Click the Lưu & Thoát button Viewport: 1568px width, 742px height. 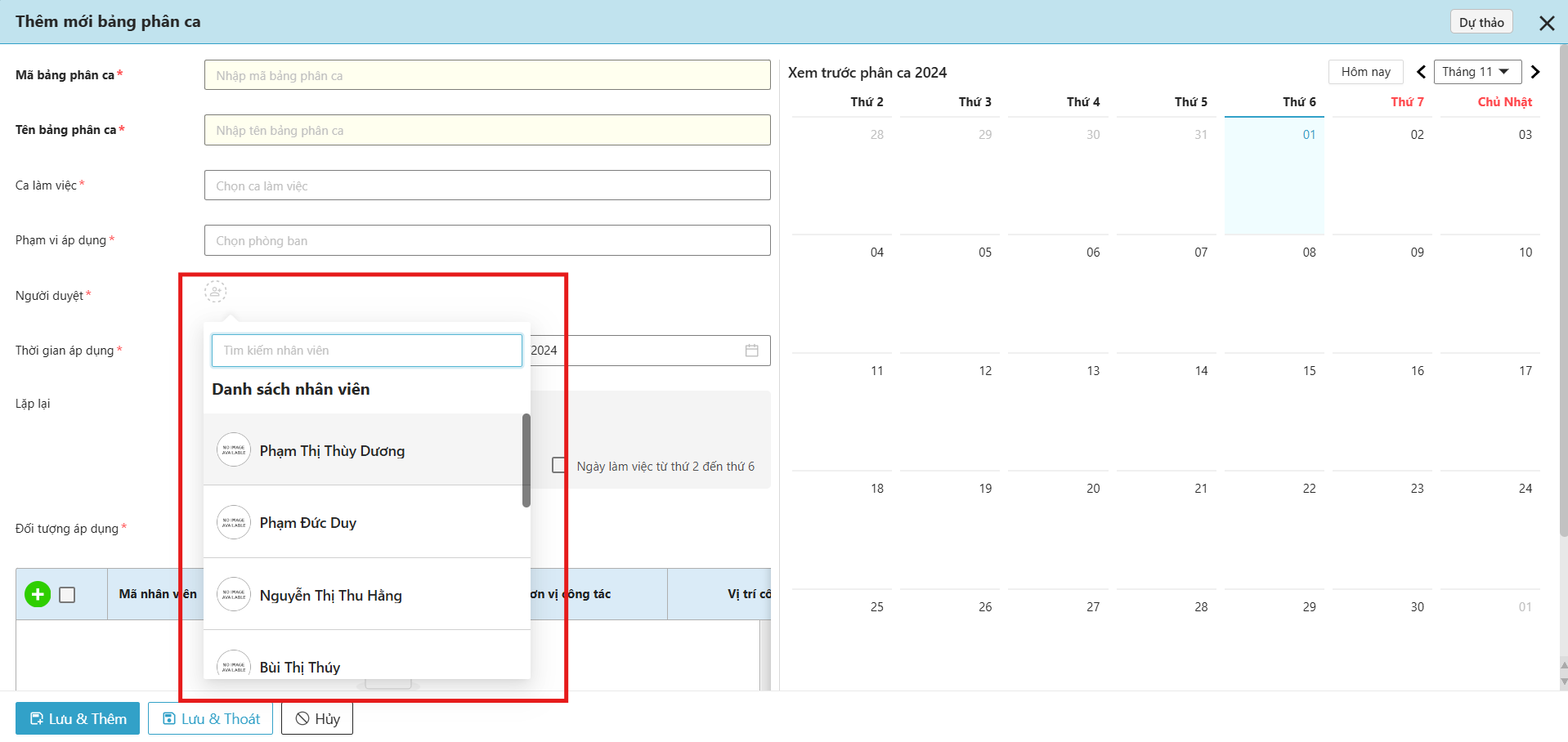210,718
